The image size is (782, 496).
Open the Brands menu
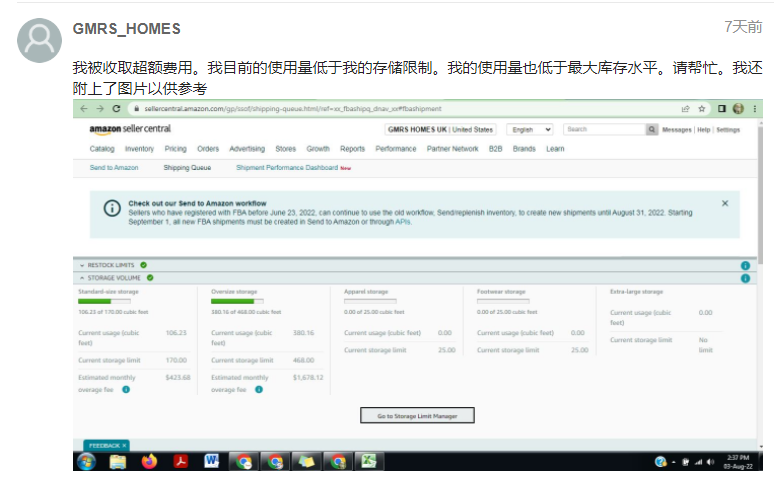tap(524, 149)
